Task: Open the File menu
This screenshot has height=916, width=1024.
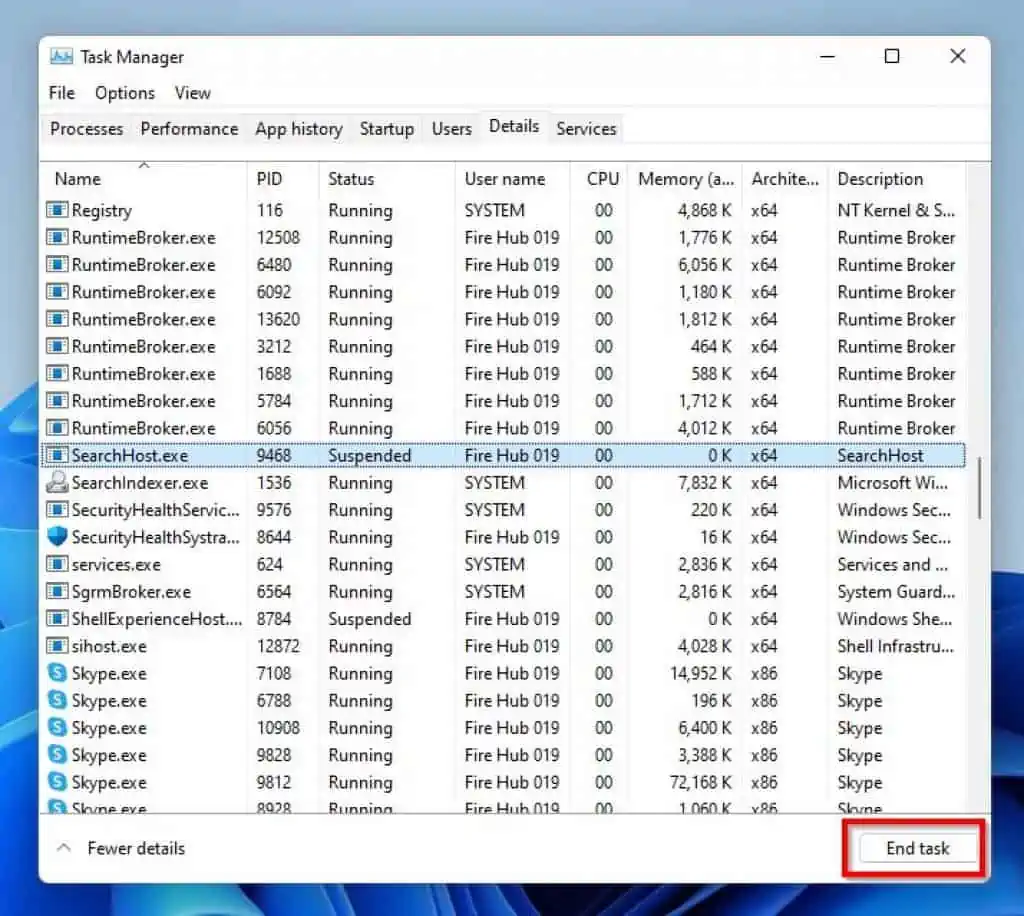Action: pyautogui.click(x=61, y=92)
